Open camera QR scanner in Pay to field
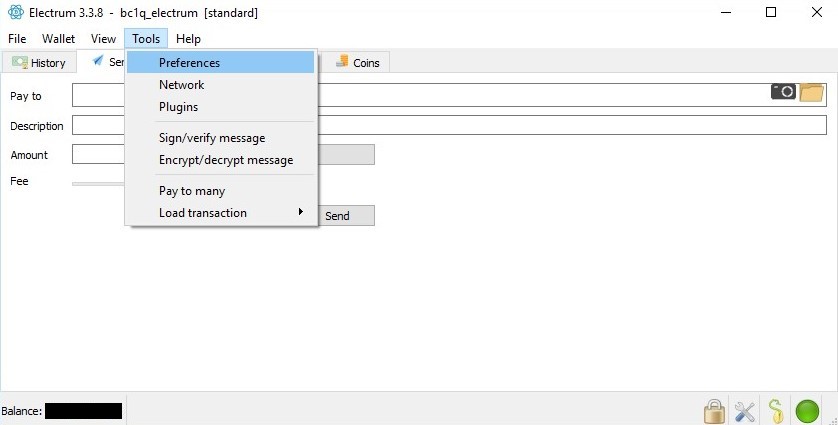Image resolution: width=838 pixels, height=425 pixels. coord(783,92)
